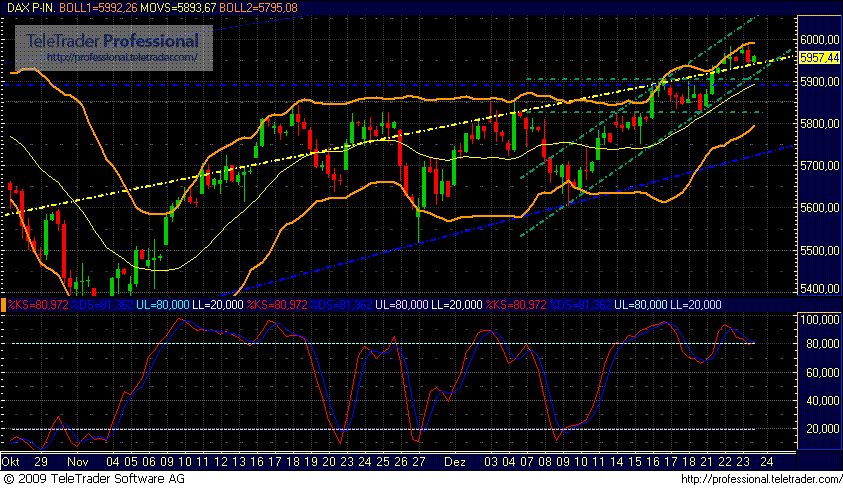
Task: Click the first %KS=80,972 stochastic label
Action: pos(37,303)
